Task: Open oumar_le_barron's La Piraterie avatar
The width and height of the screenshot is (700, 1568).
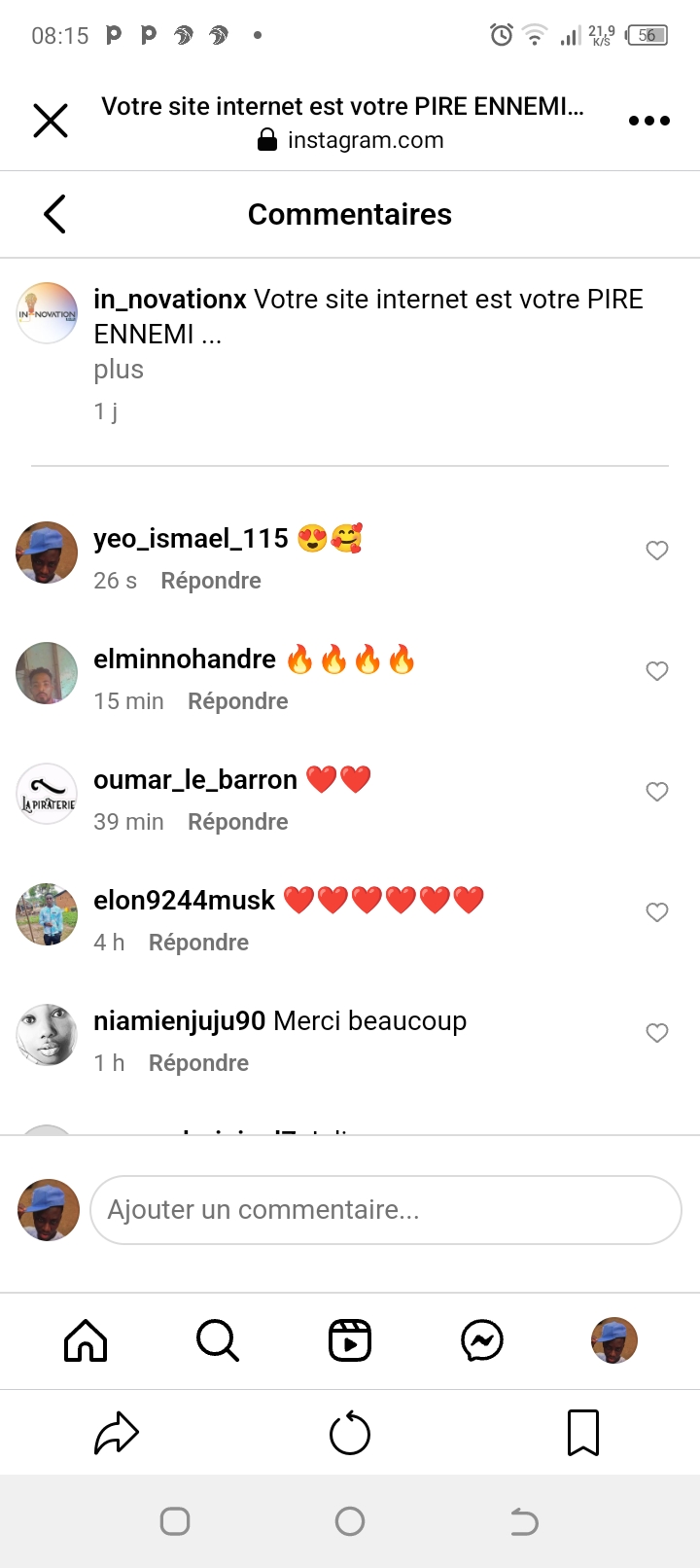Action: [x=47, y=794]
